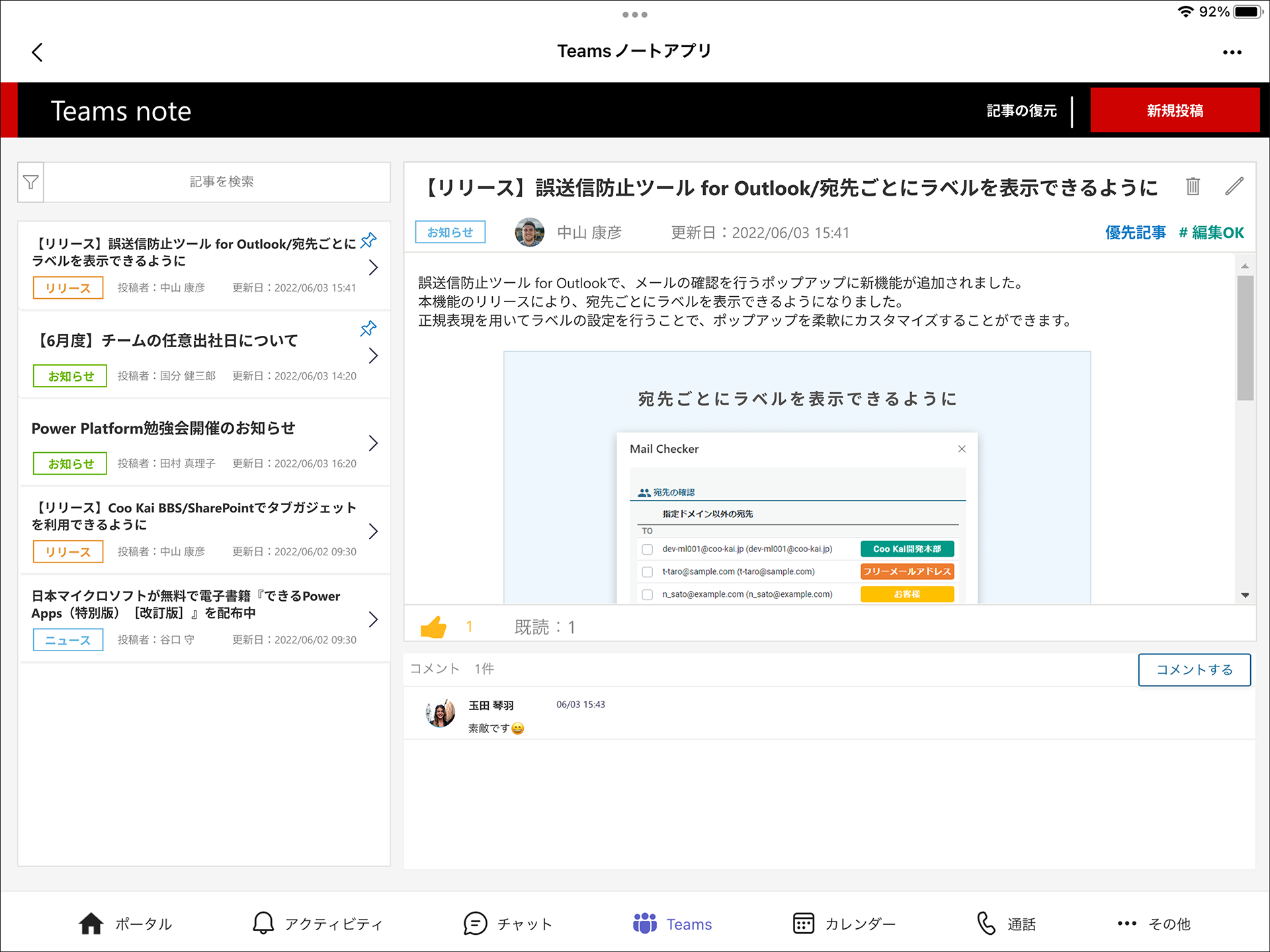Delete article using trash can icon

pos(1193,187)
